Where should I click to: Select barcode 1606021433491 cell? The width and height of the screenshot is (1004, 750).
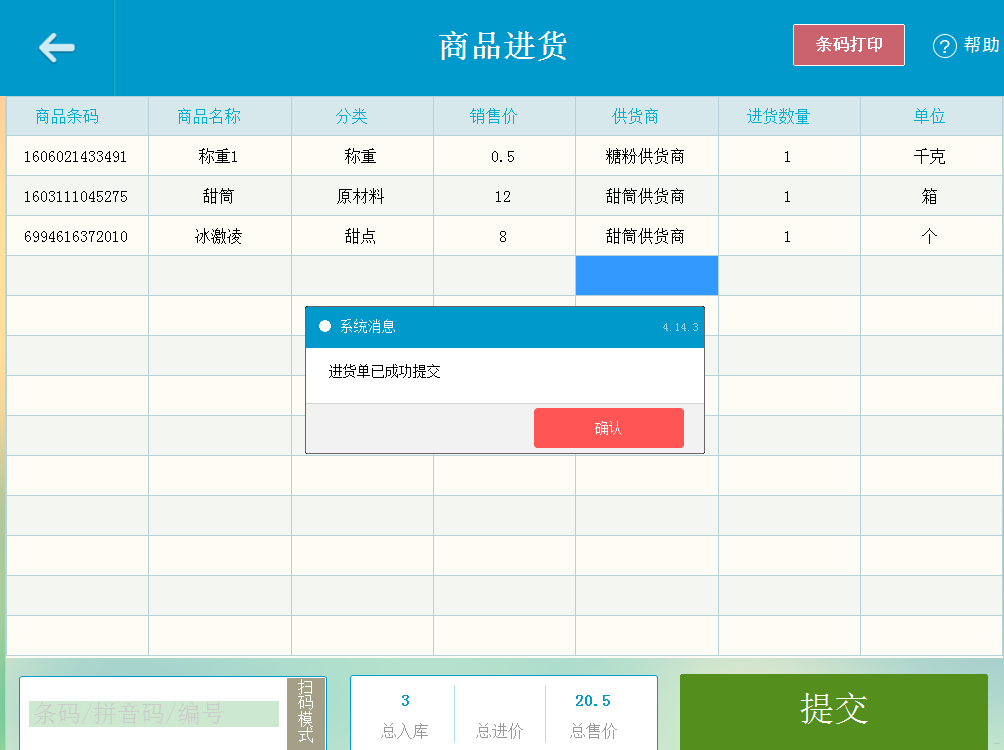point(76,157)
